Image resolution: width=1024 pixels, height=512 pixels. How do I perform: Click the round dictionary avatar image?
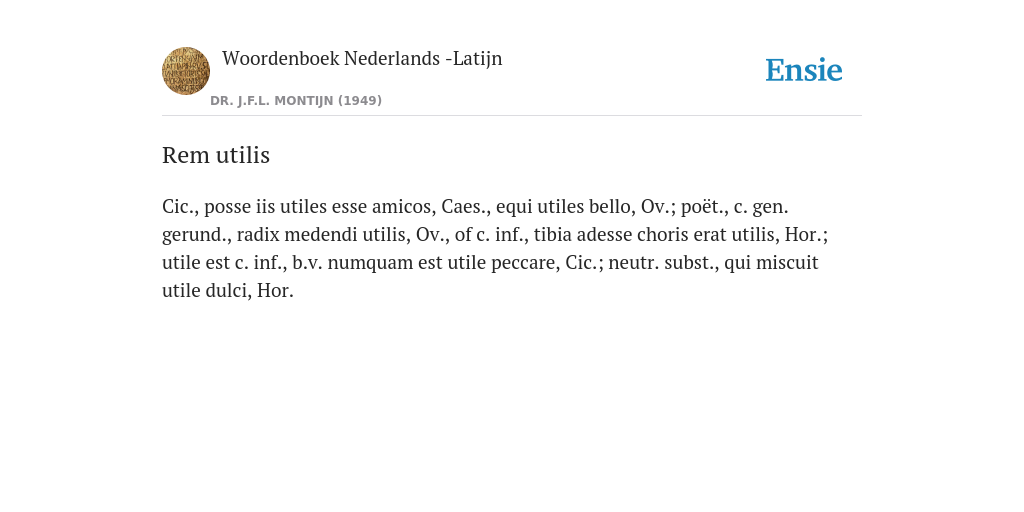click(186, 71)
